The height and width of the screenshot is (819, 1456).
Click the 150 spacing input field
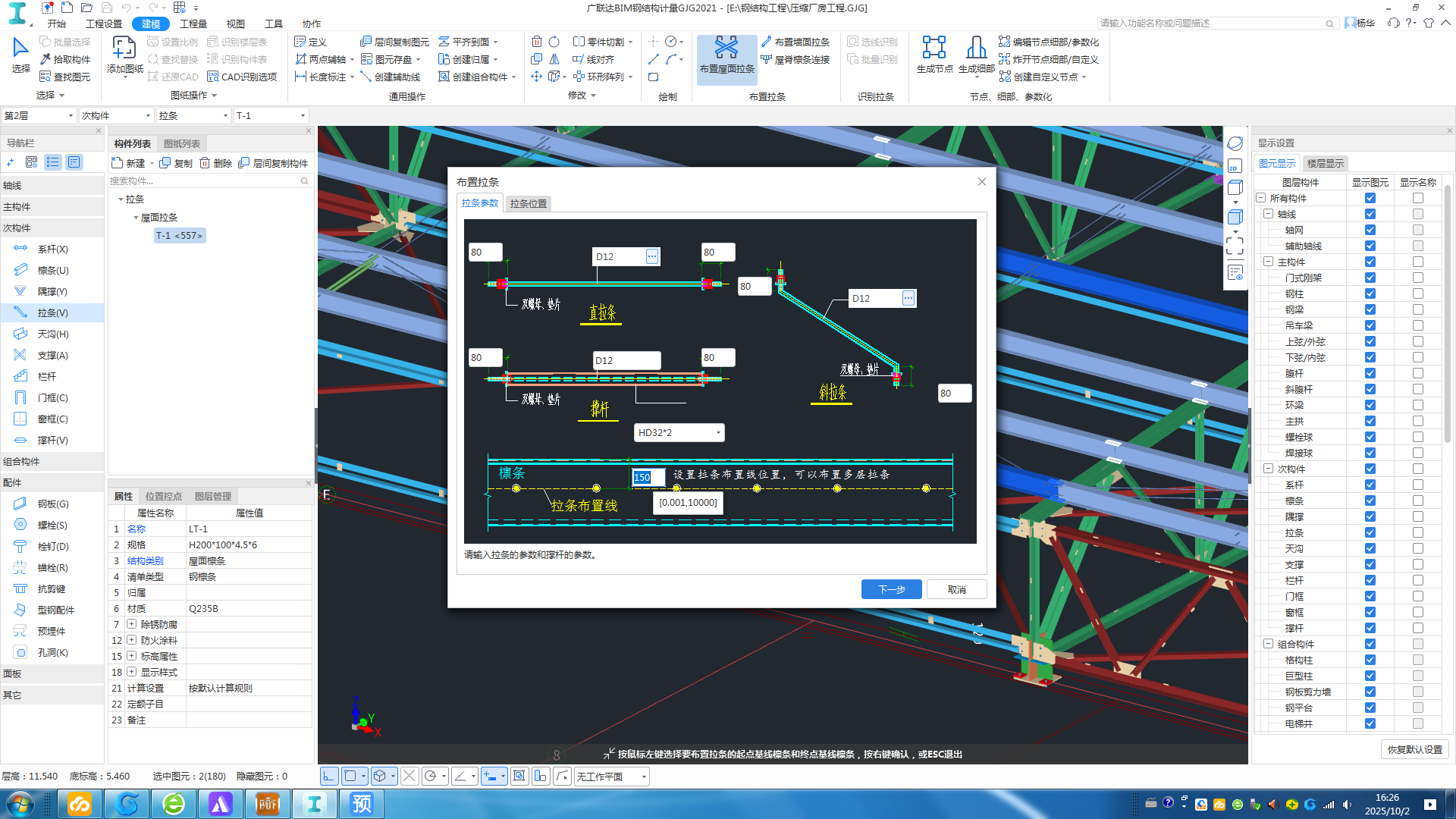[x=648, y=477]
